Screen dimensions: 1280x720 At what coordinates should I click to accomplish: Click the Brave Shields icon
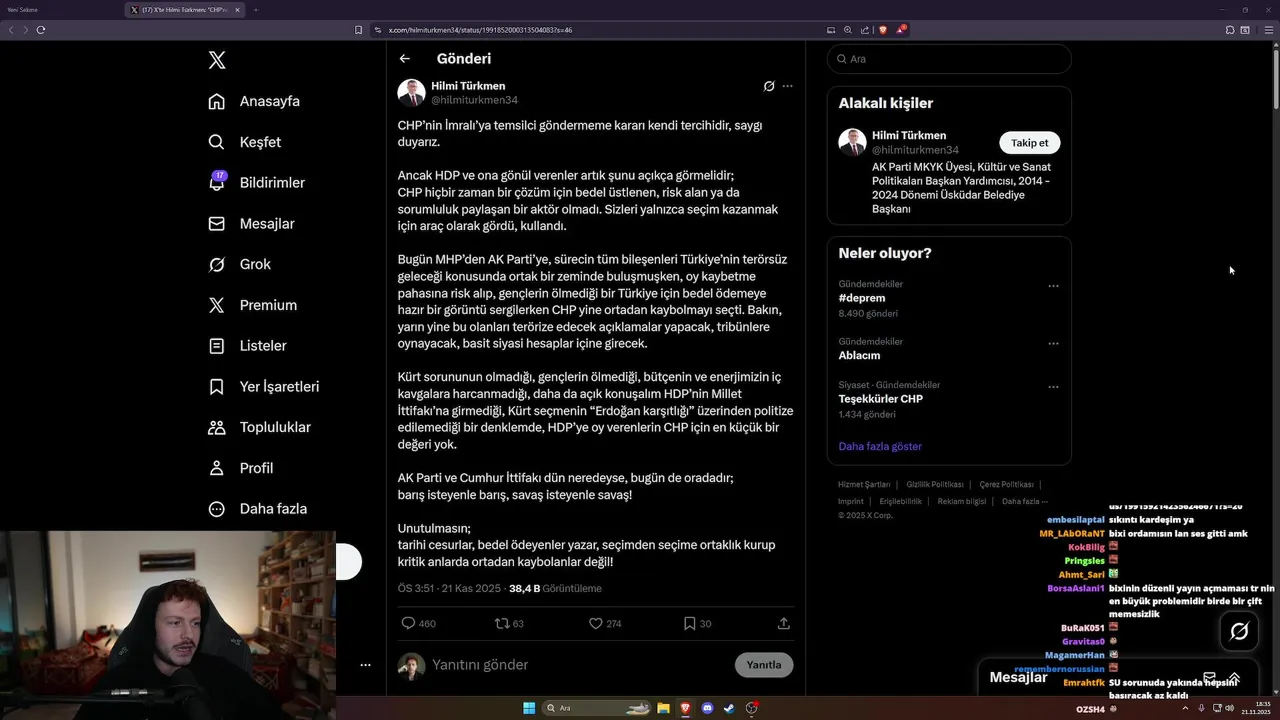click(x=882, y=30)
